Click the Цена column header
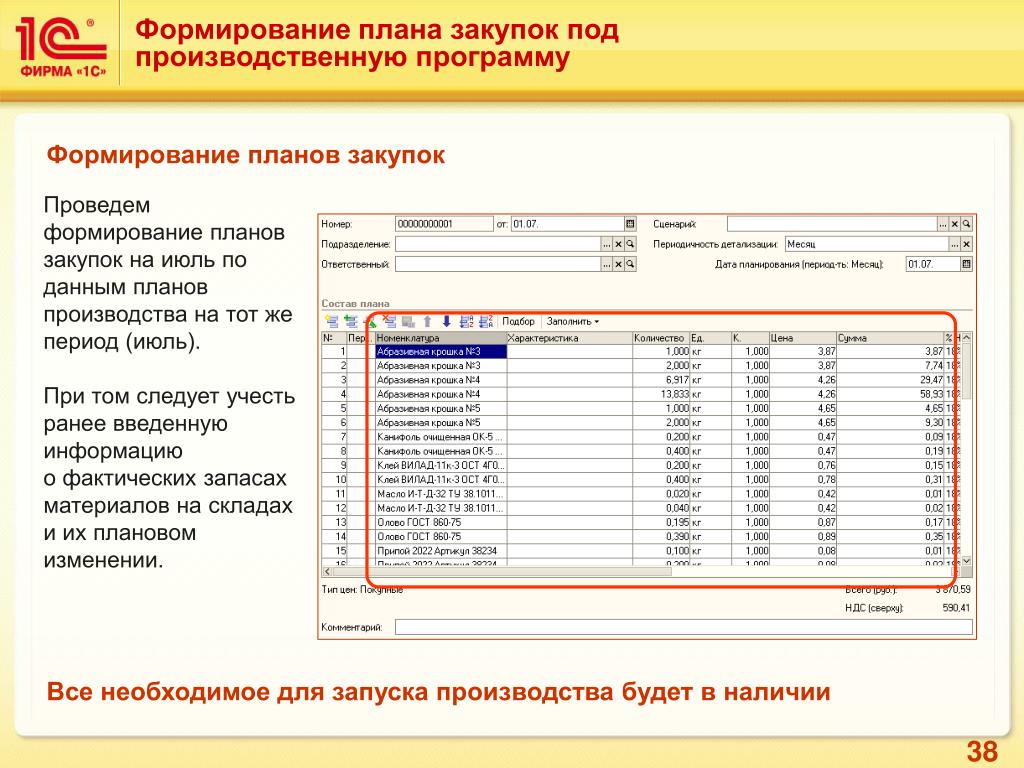The height and width of the screenshot is (768, 1024). pos(803,338)
